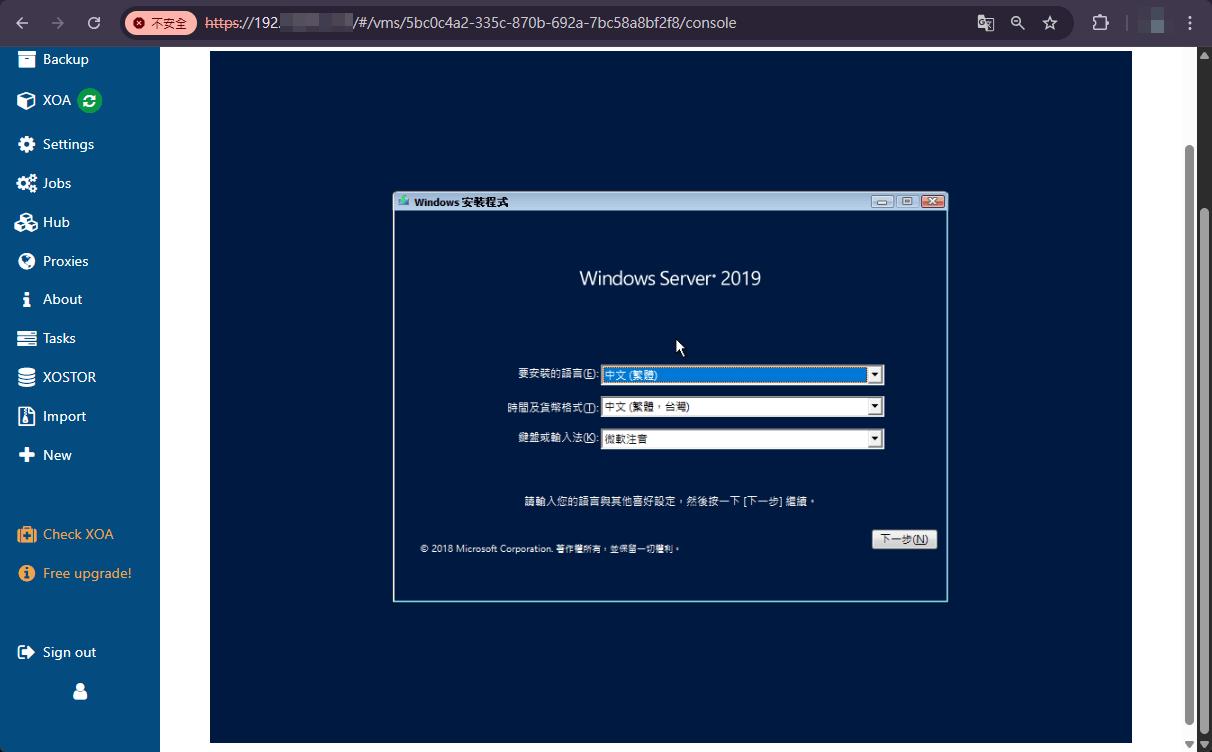
Task: Click the Free upgrade! link
Action: (87, 573)
